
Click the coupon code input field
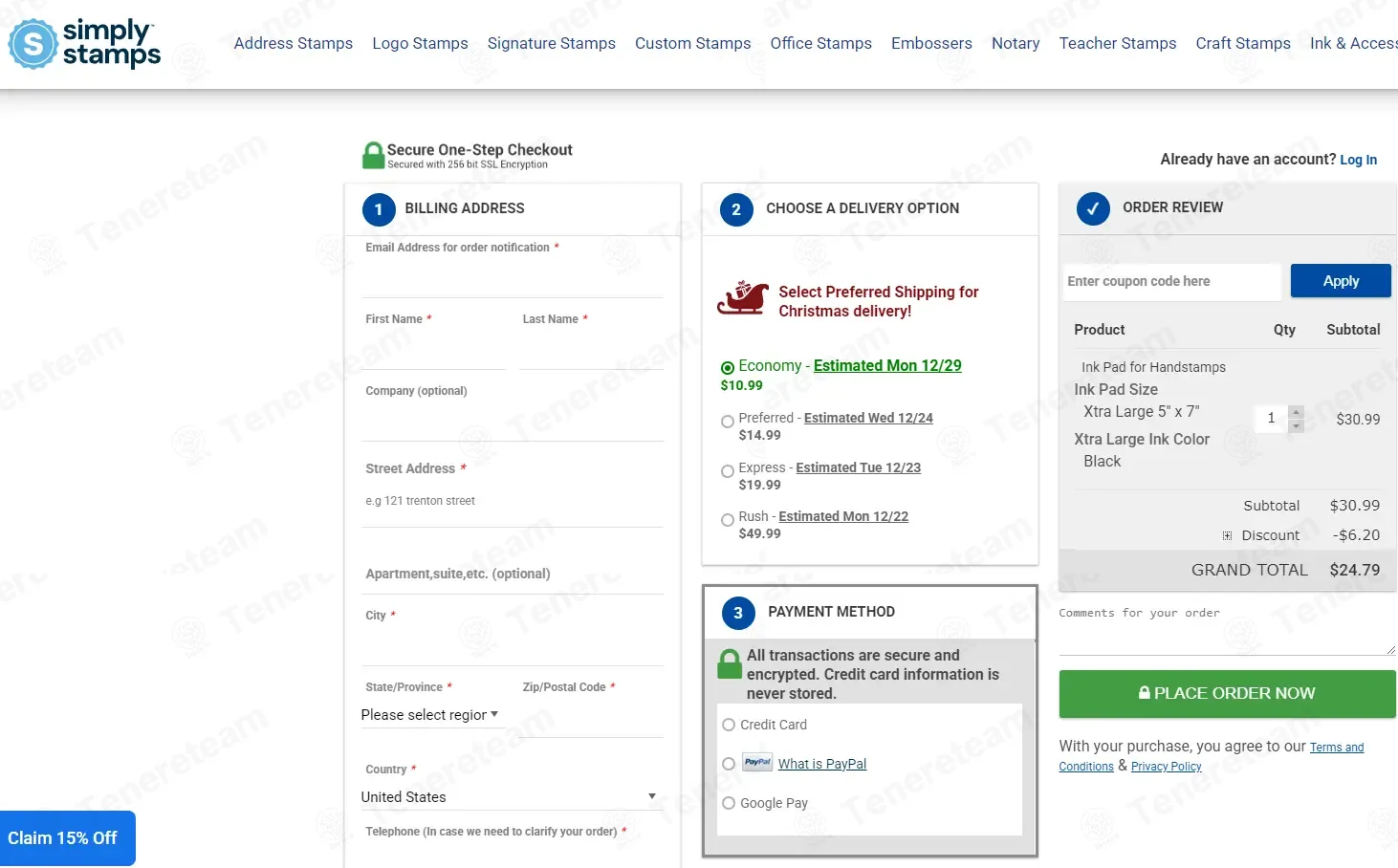(x=1170, y=281)
